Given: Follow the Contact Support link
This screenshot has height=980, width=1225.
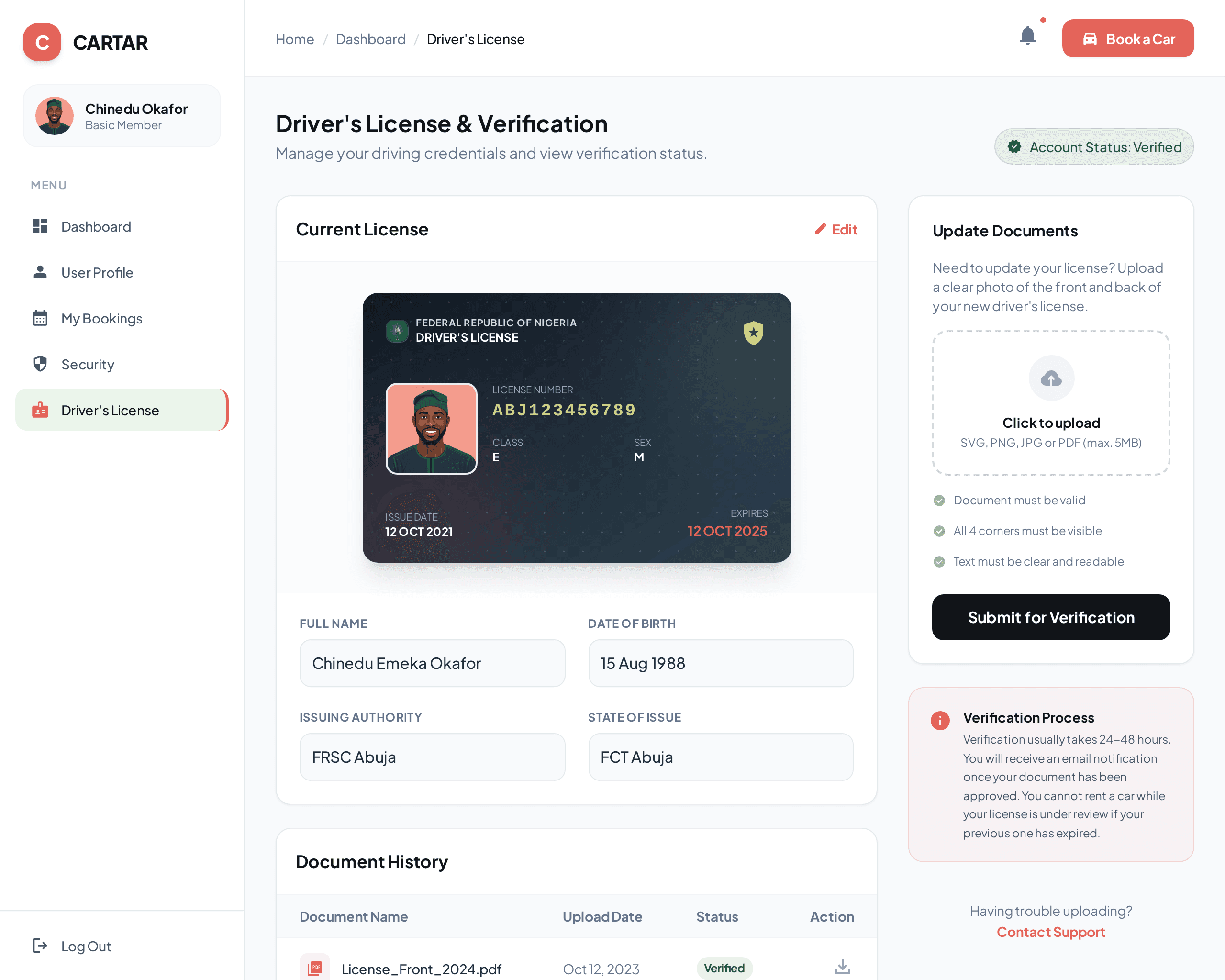Looking at the screenshot, I should tap(1050, 932).
